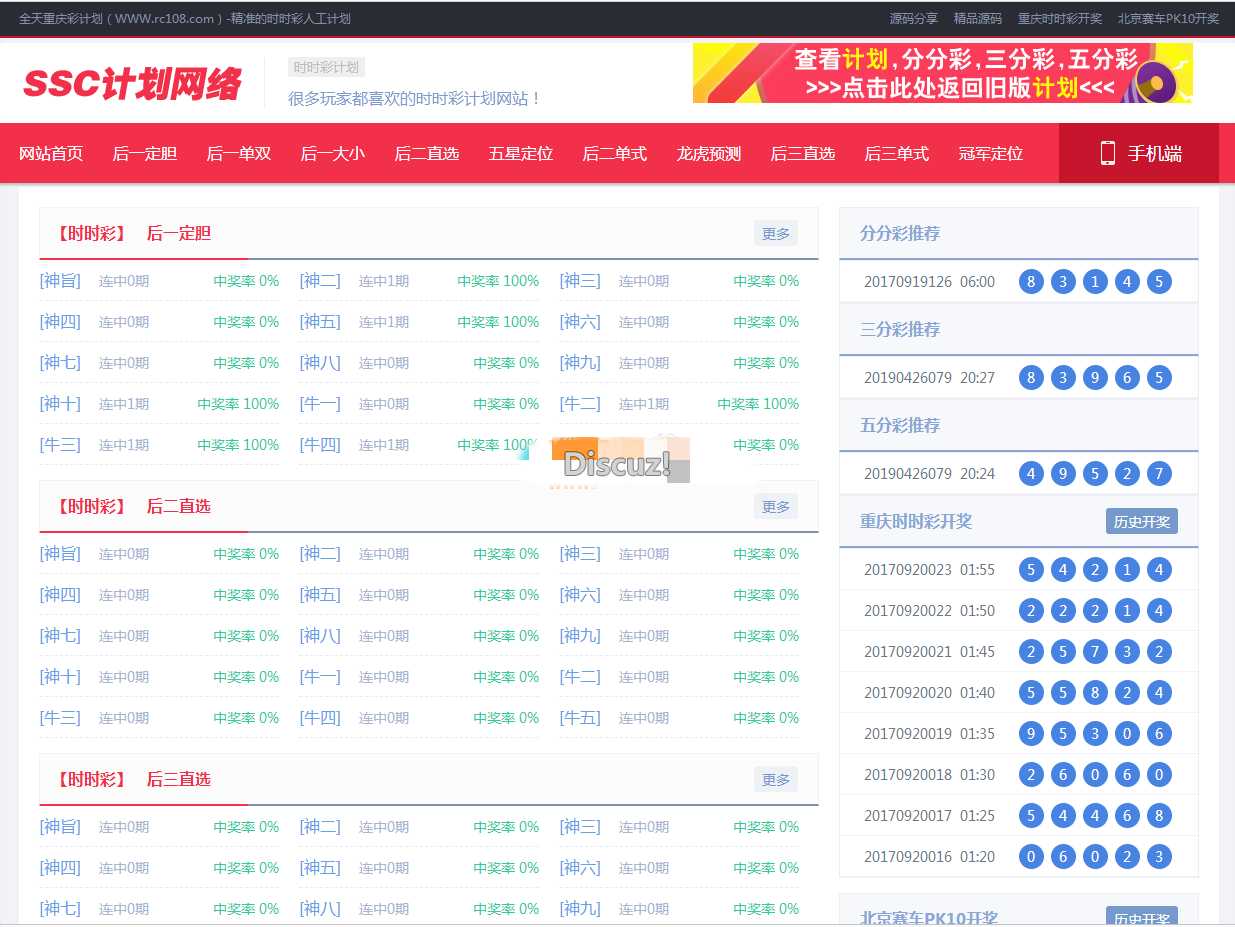This screenshot has height=927, width=1235.
Task: Open [神五] plan in 后一定胆 section
Action: click(x=320, y=322)
